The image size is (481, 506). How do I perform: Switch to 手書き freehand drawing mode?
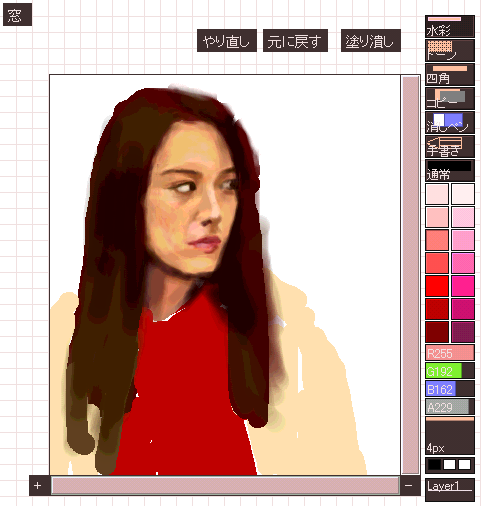click(450, 147)
